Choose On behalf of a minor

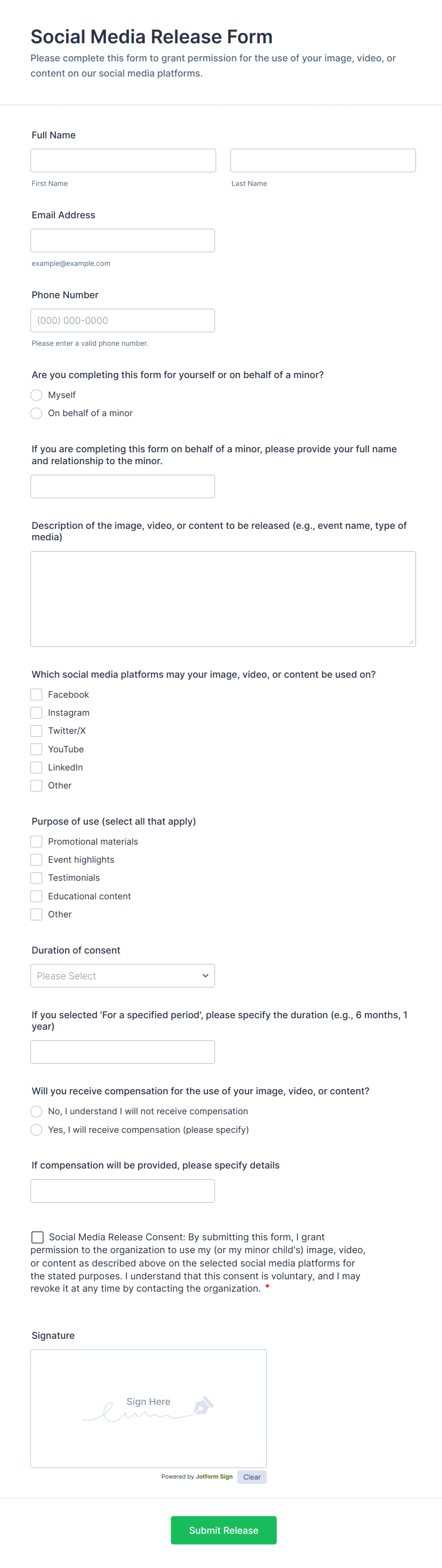coord(37,413)
